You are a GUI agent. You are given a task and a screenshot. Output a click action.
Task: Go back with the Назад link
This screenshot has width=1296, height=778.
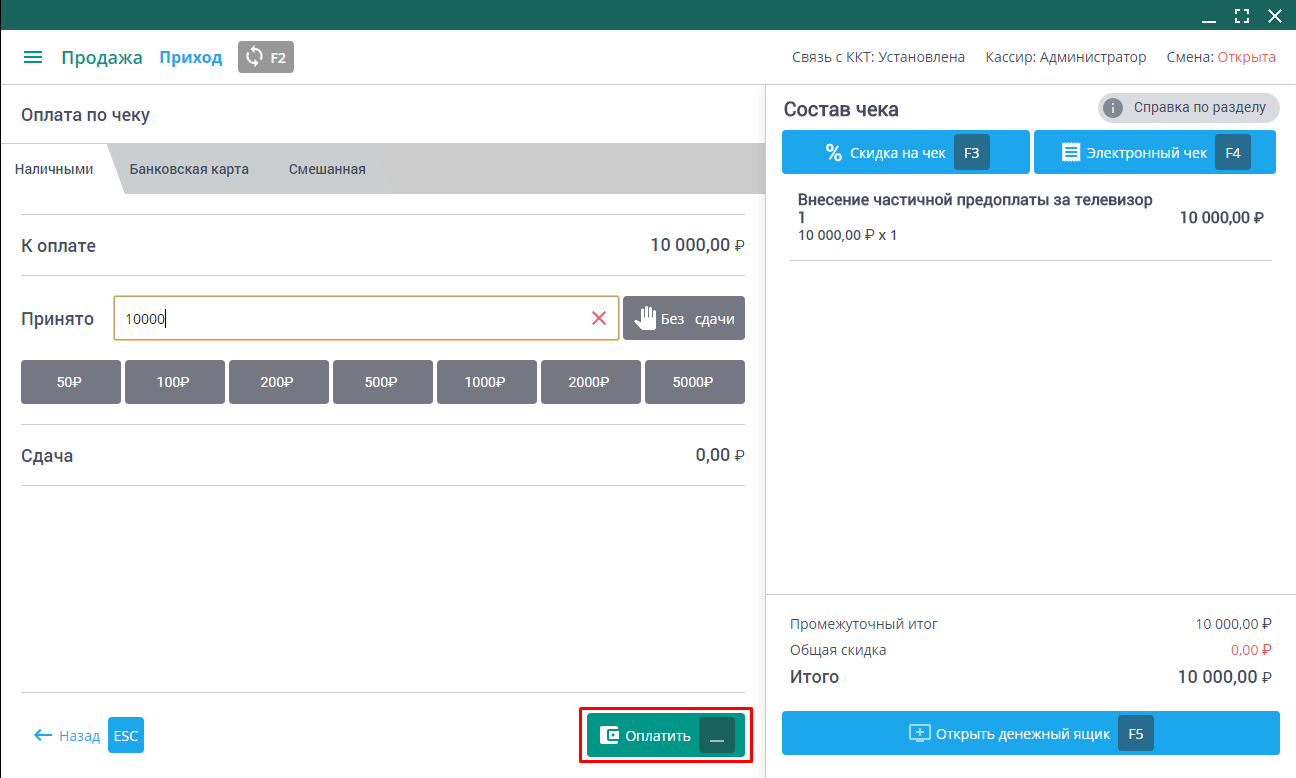79,736
